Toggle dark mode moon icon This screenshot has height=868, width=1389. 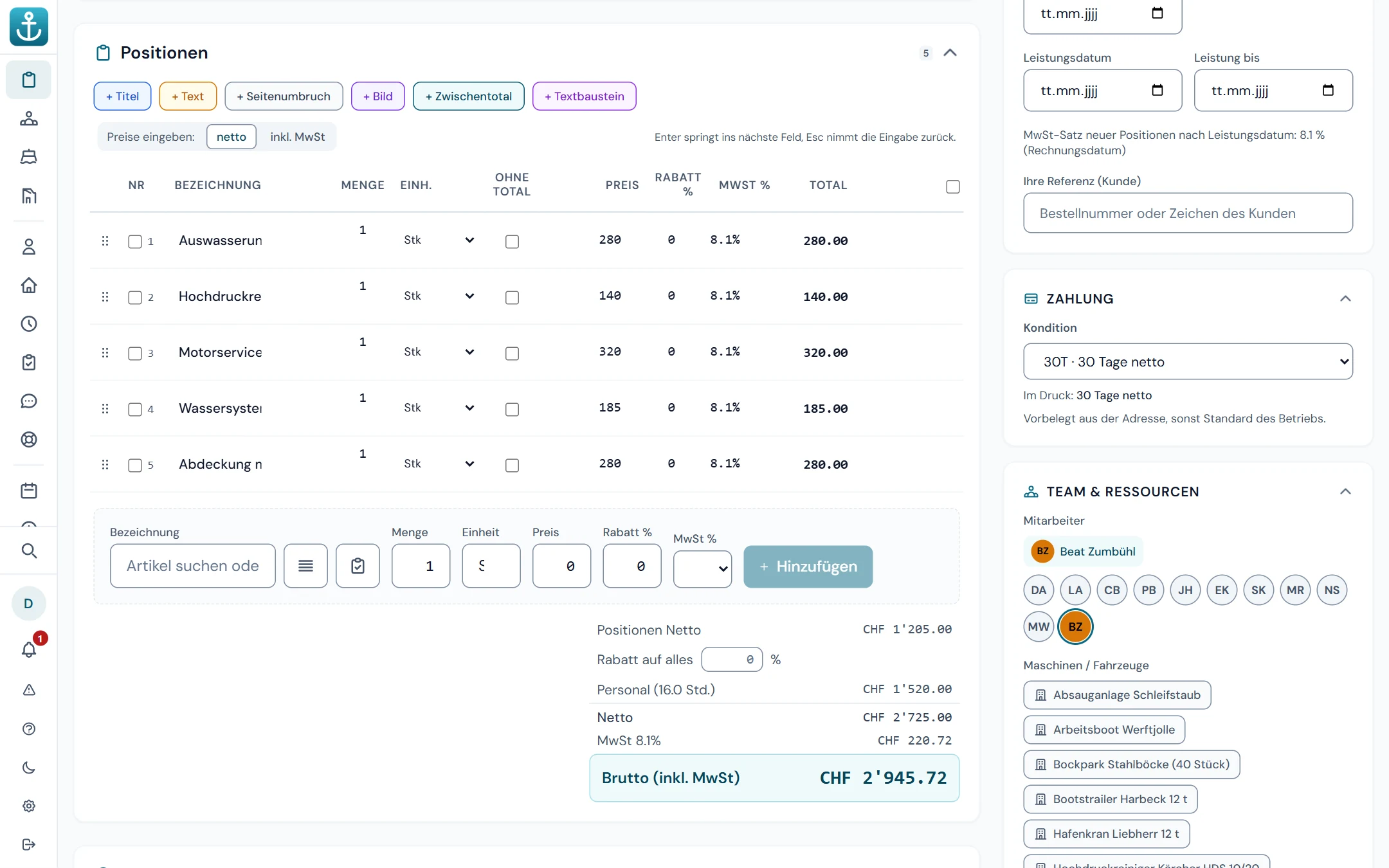tap(29, 768)
